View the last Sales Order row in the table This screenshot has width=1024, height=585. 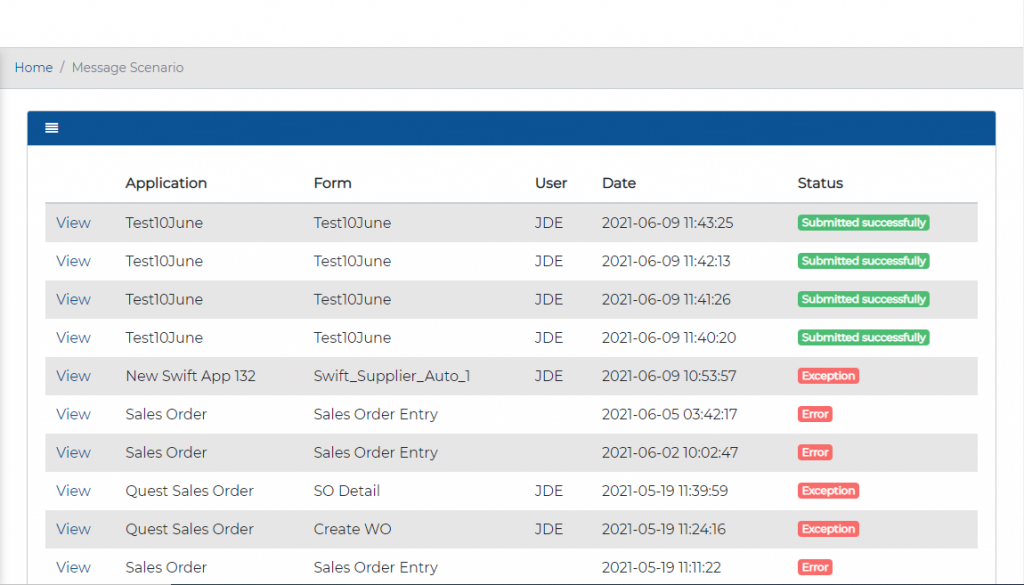(73, 566)
